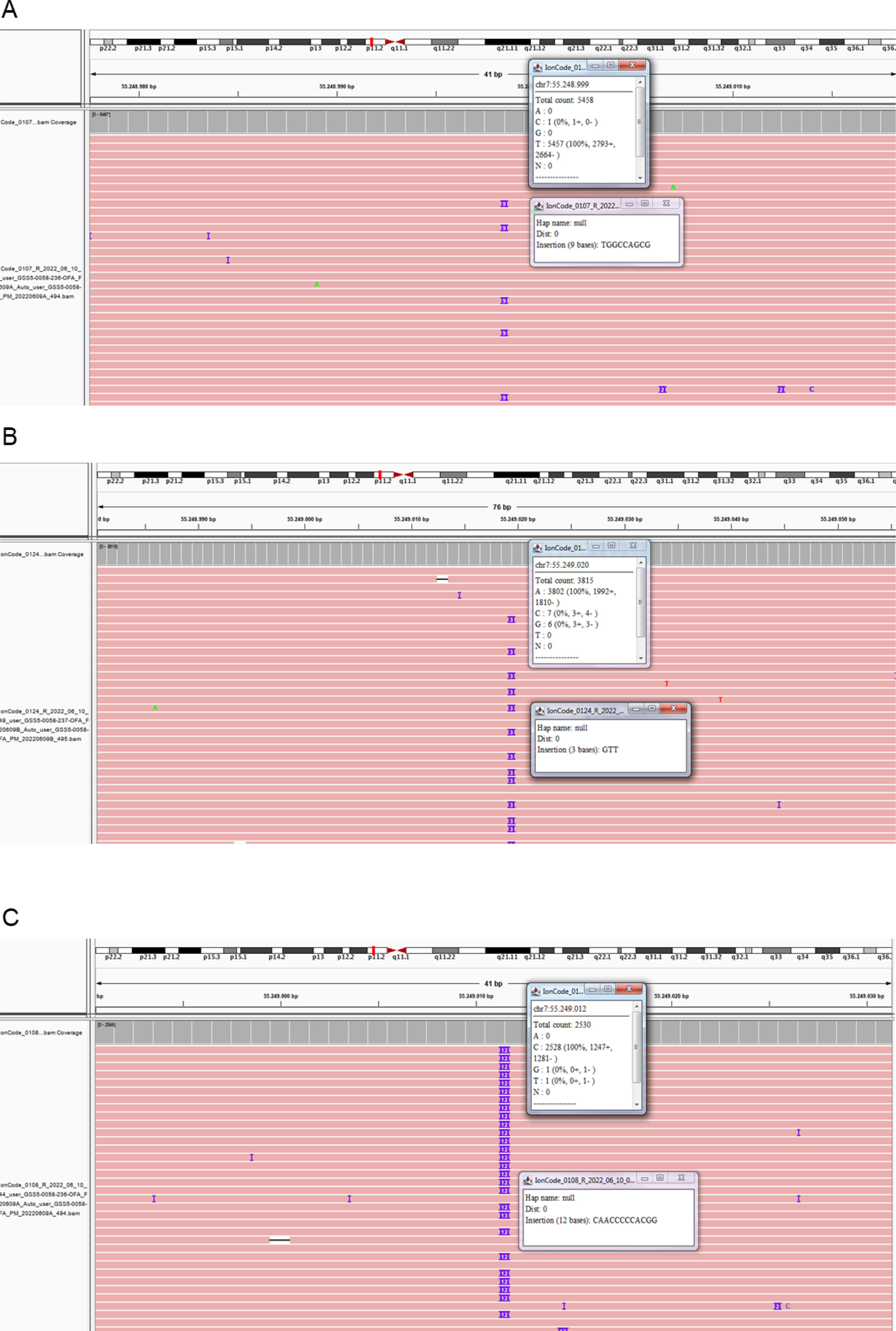Minimize the chr7:55.249.020 base count popup
Screen dimensions: 896x1331
coord(596,546)
